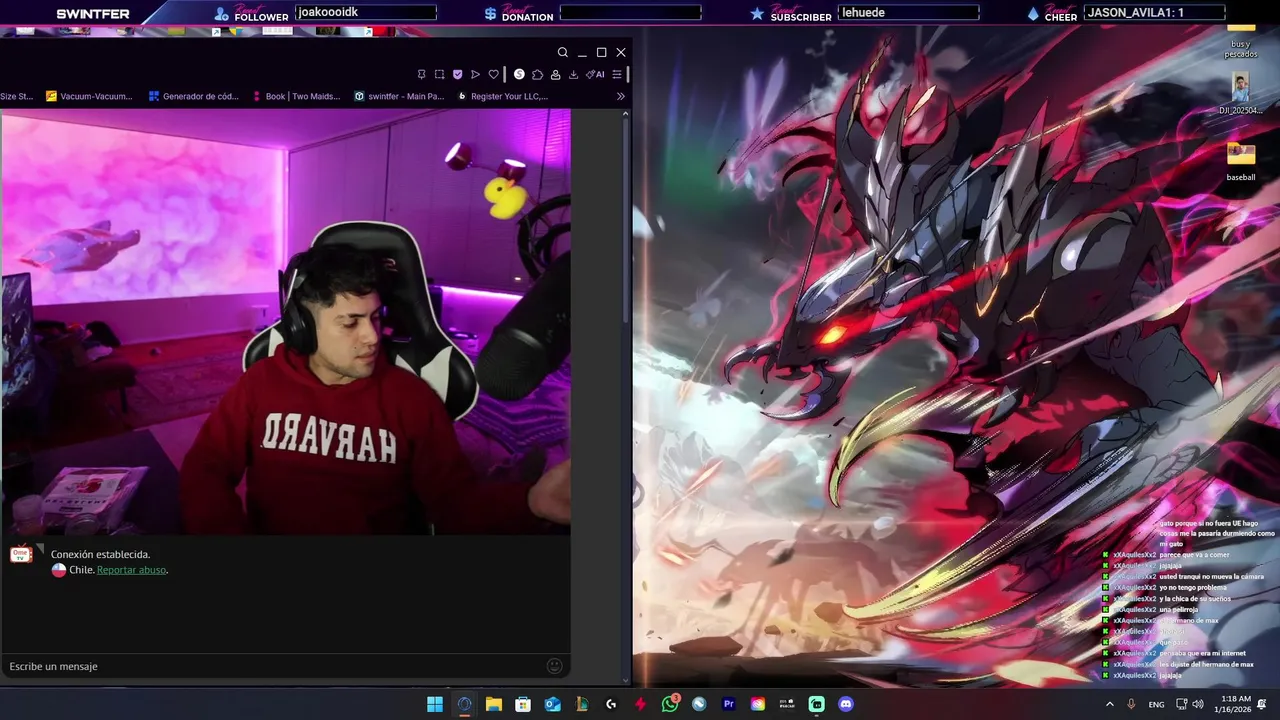Open Adobe Creative Cloud taskbar icon
This screenshot has height=720, width=1280.
pos(758,704)
